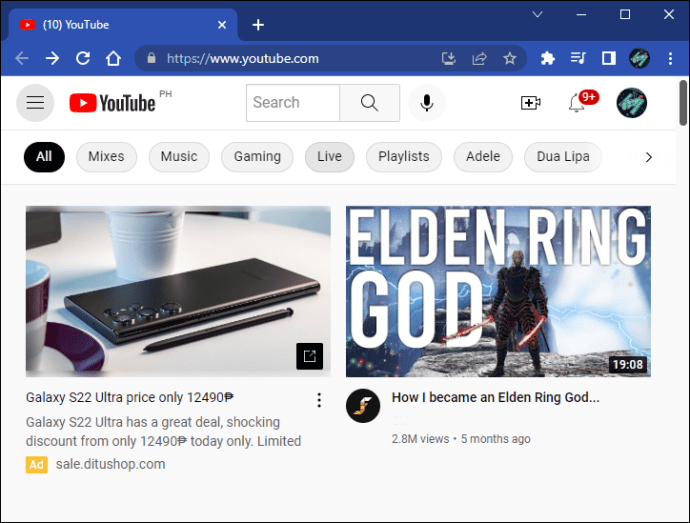Select the Dua Lipa filter chip
This screenshot has width=690, height=523.
click(563, 157)
